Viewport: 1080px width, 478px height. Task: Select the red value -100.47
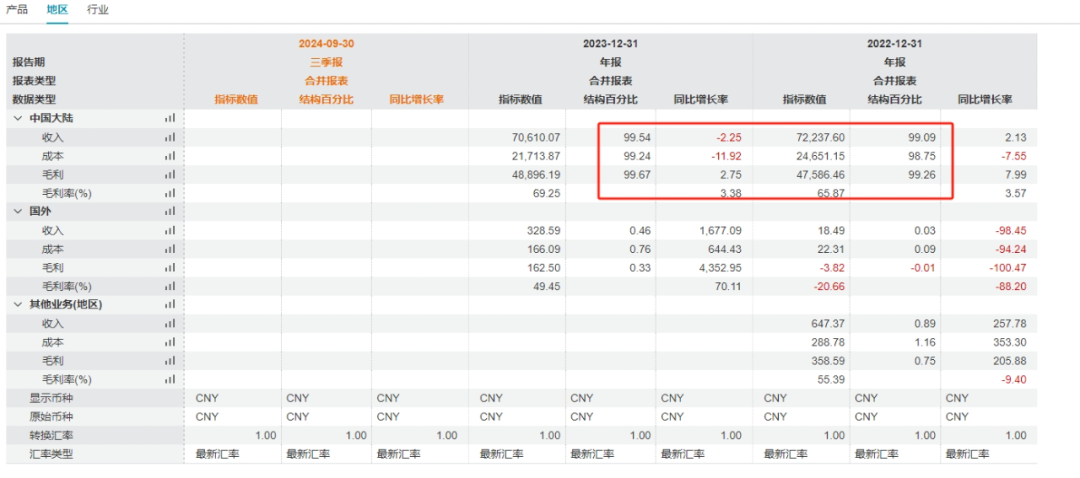tap(1006, 268)
